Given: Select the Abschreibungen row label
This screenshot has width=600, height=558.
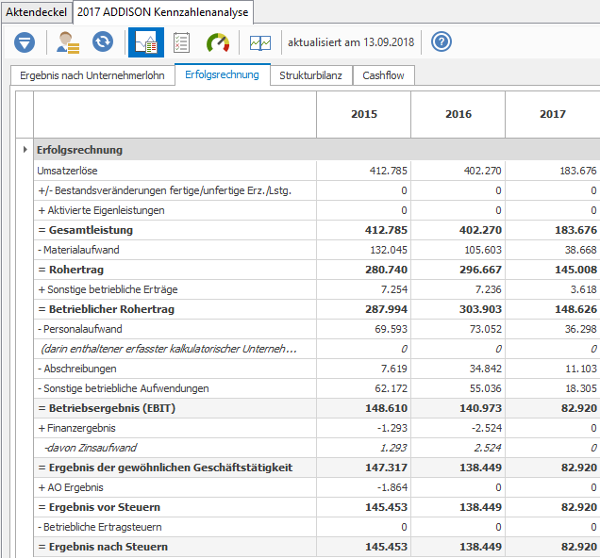Looking at the screenshot, I should point(77,369).
